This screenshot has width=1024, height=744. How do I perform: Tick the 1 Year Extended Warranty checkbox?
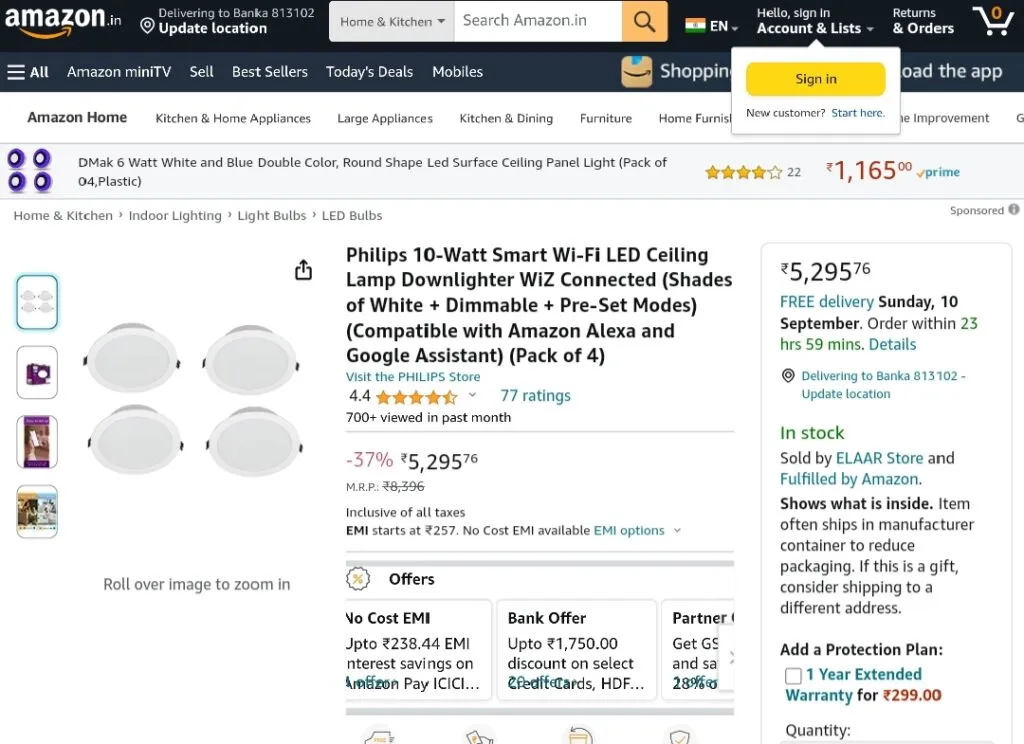point(793,675)
